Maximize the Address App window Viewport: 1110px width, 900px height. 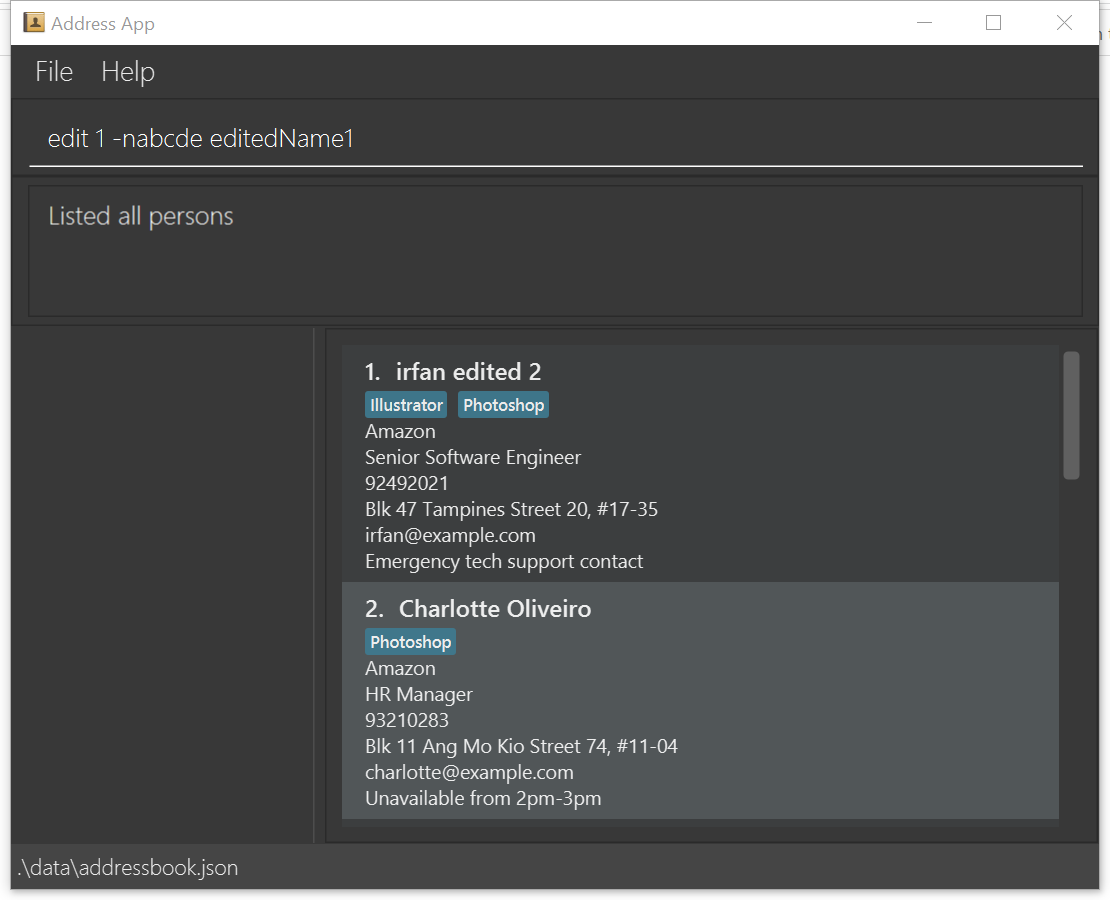pos(993,23)
